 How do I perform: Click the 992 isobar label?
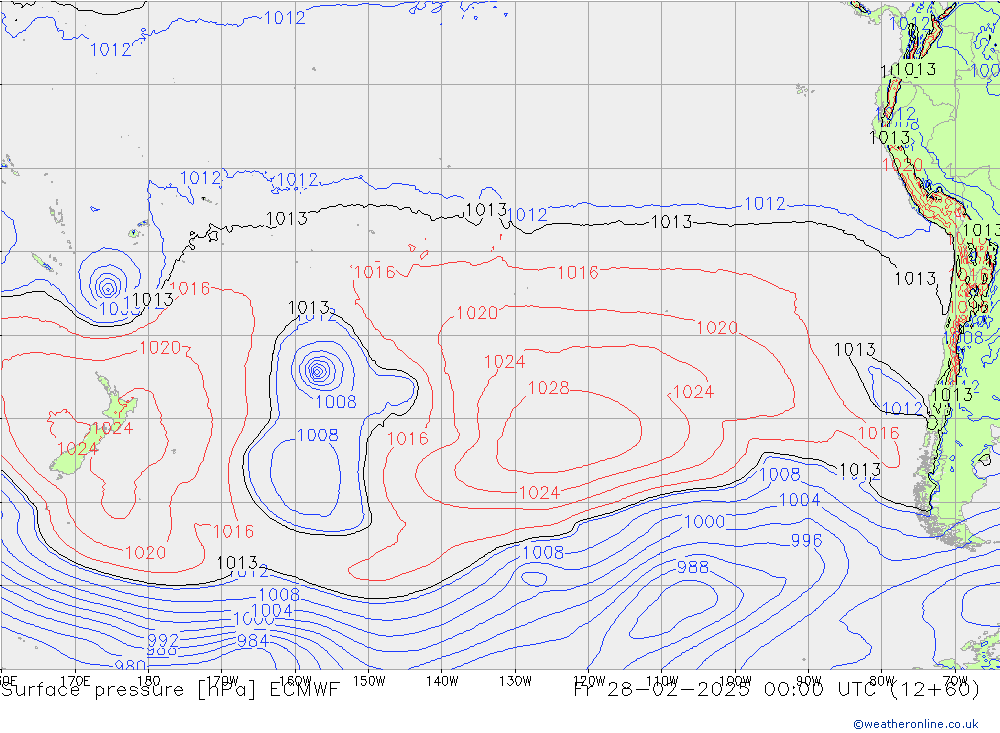point(163,640)
